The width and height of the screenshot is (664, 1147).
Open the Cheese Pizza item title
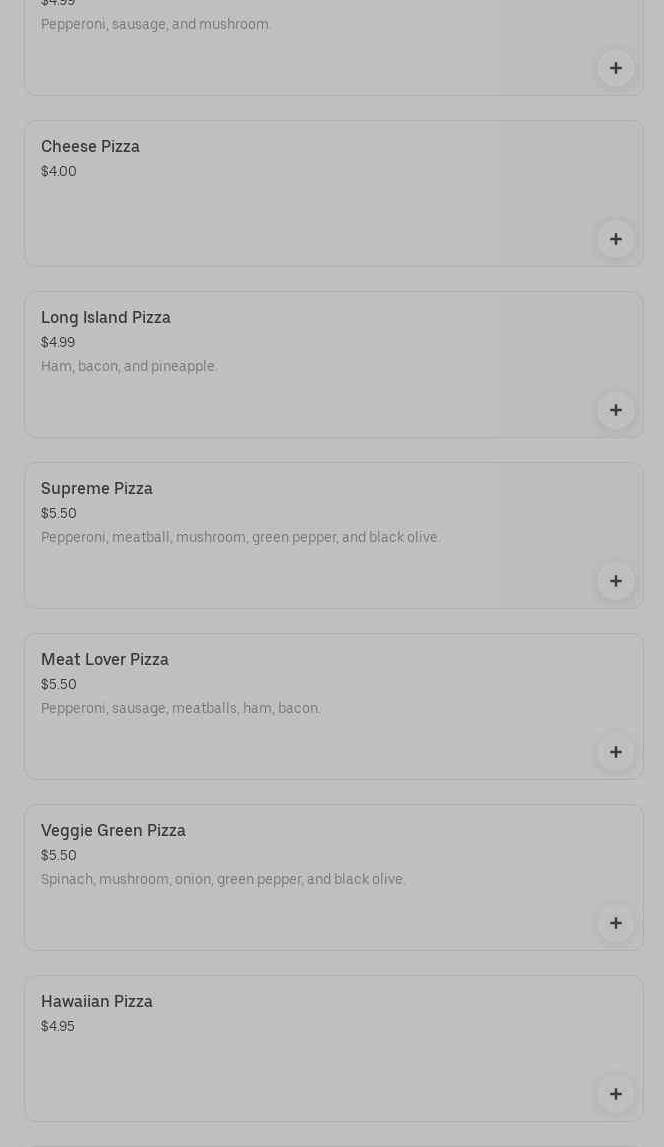90,147
